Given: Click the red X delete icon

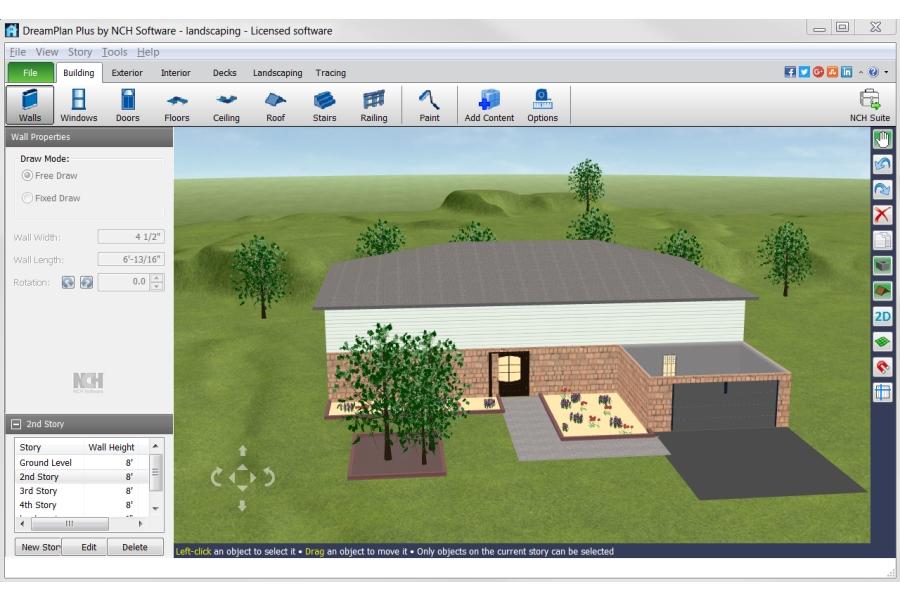Looking at the screenshot, I should [882, 215].
